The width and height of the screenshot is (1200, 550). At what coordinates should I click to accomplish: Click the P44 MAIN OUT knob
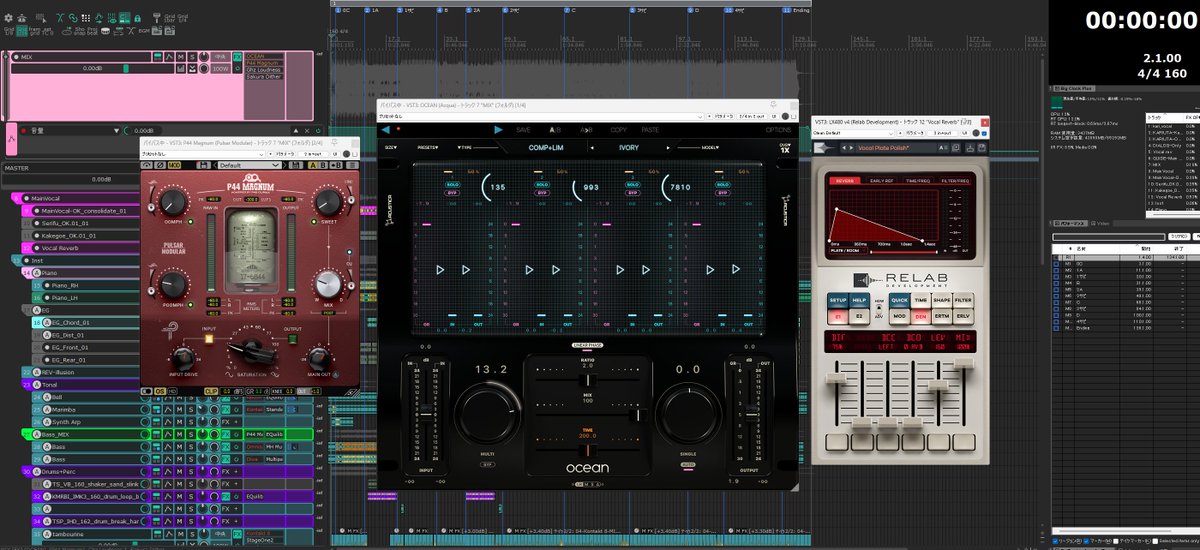[x=319, y=357]
